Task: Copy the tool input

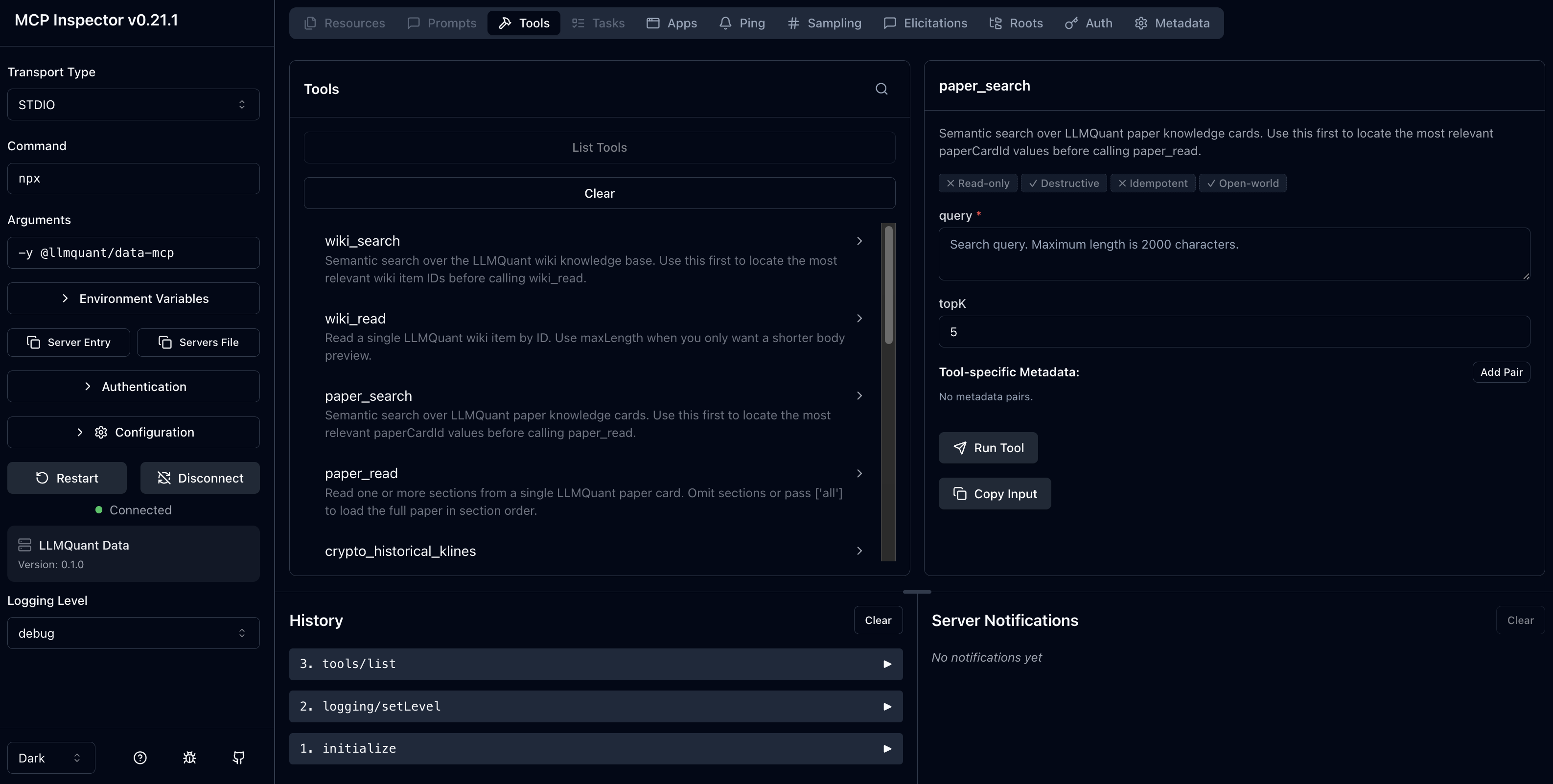Action: pos(994,493)
